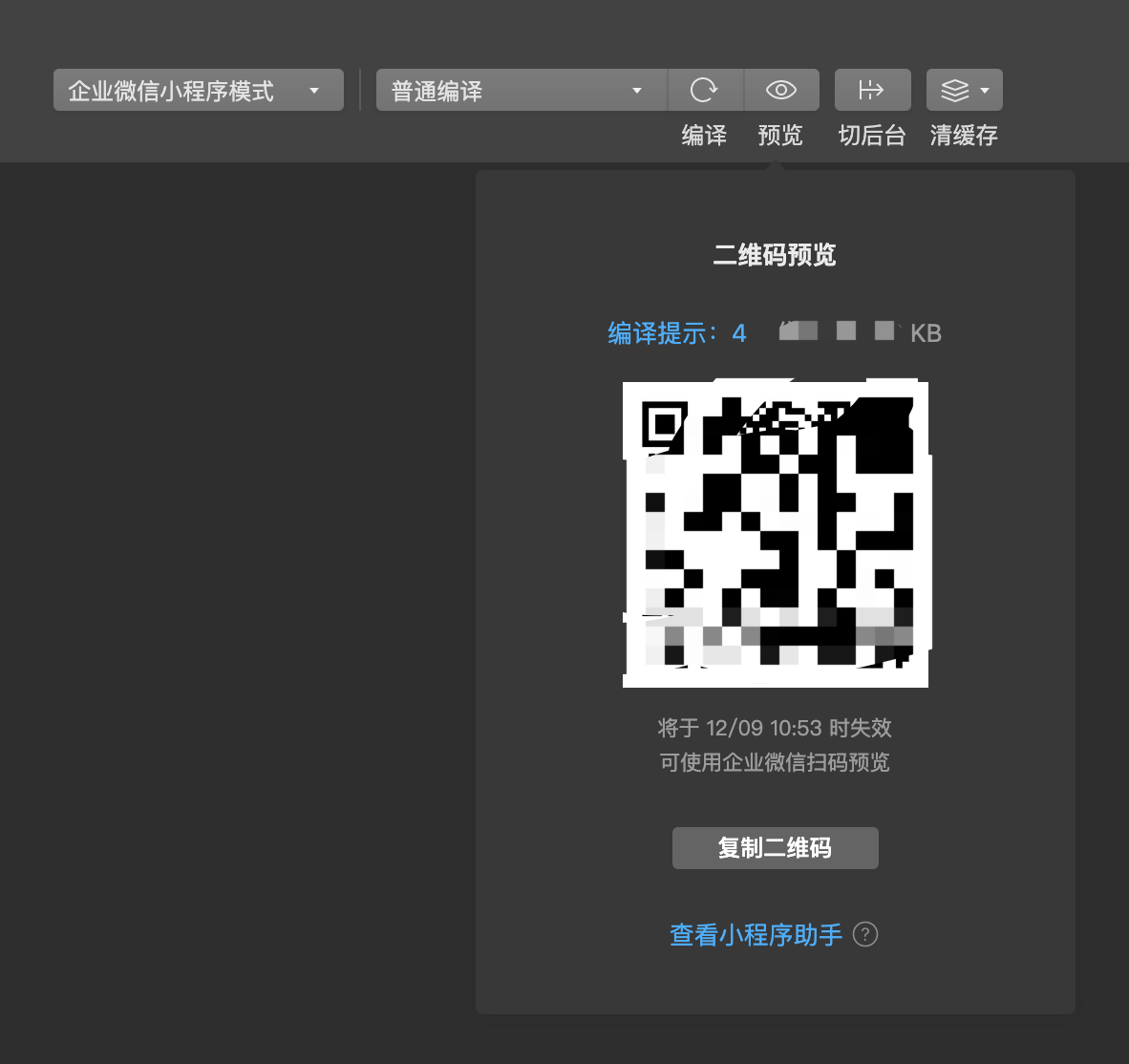Click the 可使用企业微信扫码预览 hint text
1129x1064 pixels.
pos(775,762)
